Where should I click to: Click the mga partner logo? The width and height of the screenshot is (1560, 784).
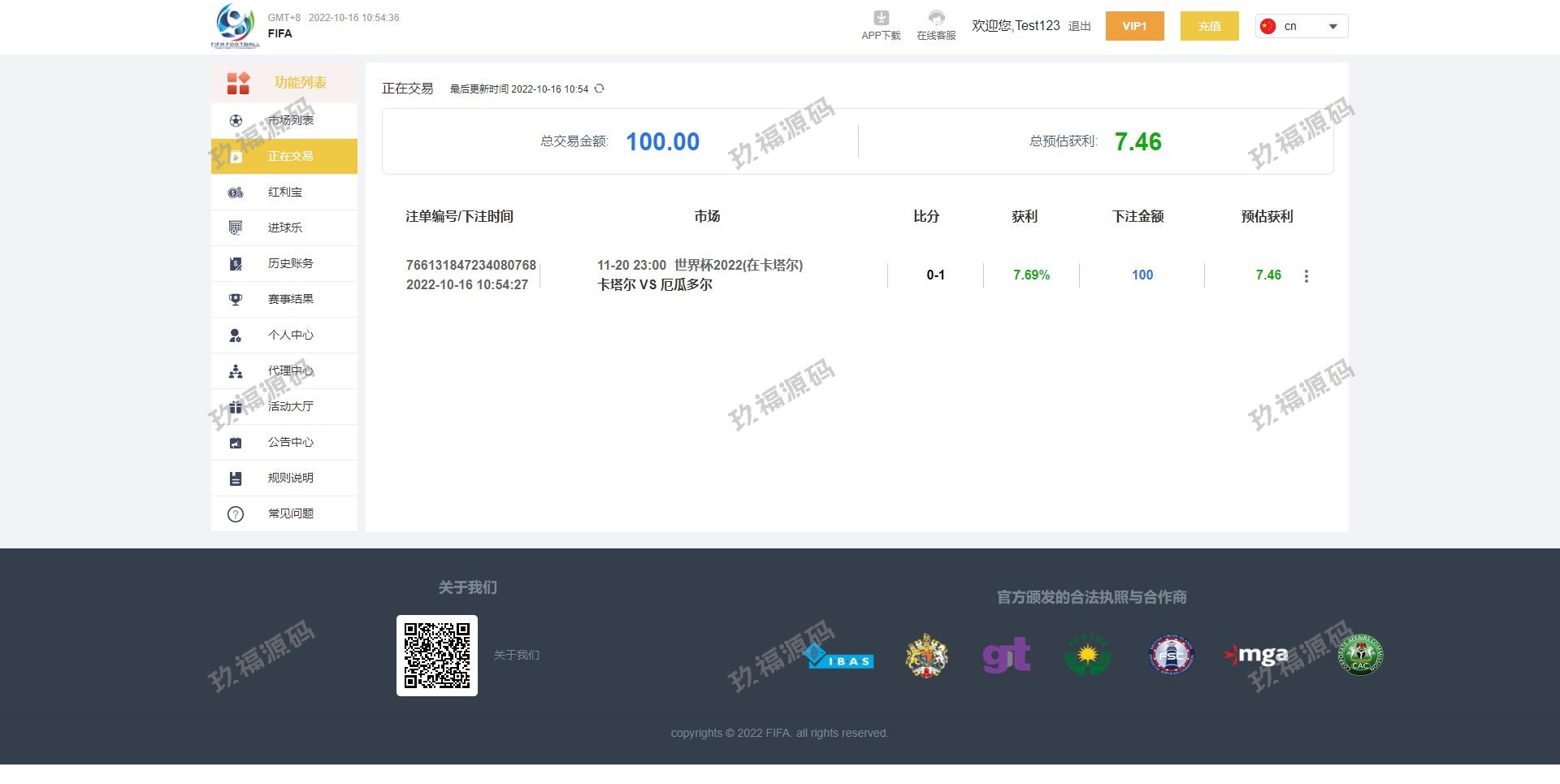(x=1256, y=655)
